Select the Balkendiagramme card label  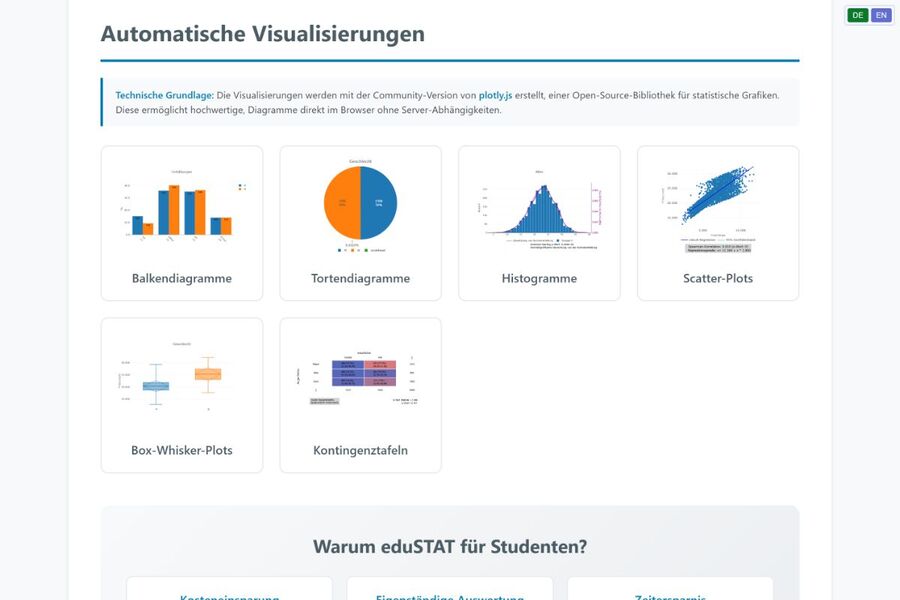(182, 278)
